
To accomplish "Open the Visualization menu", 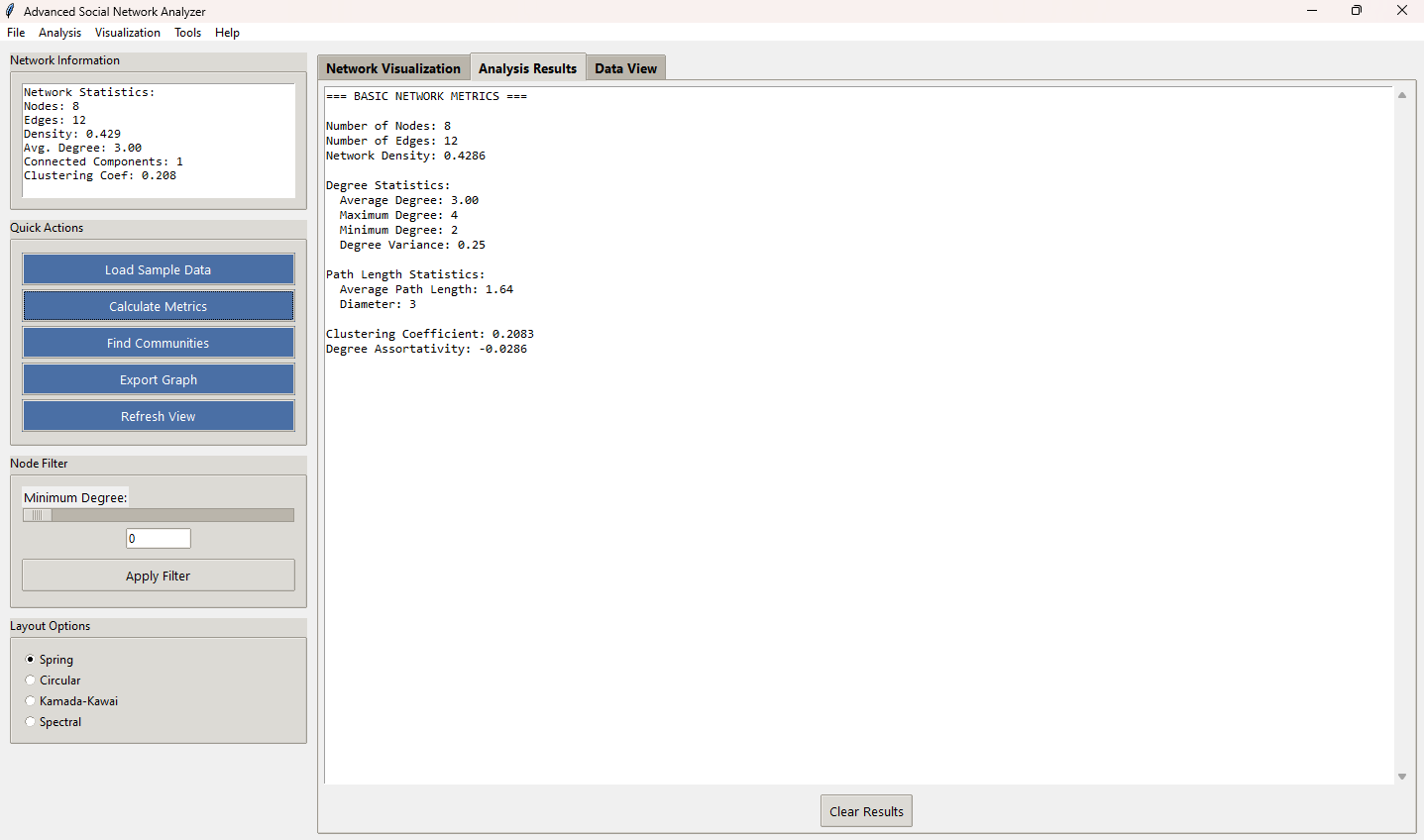I will point(127,33).
